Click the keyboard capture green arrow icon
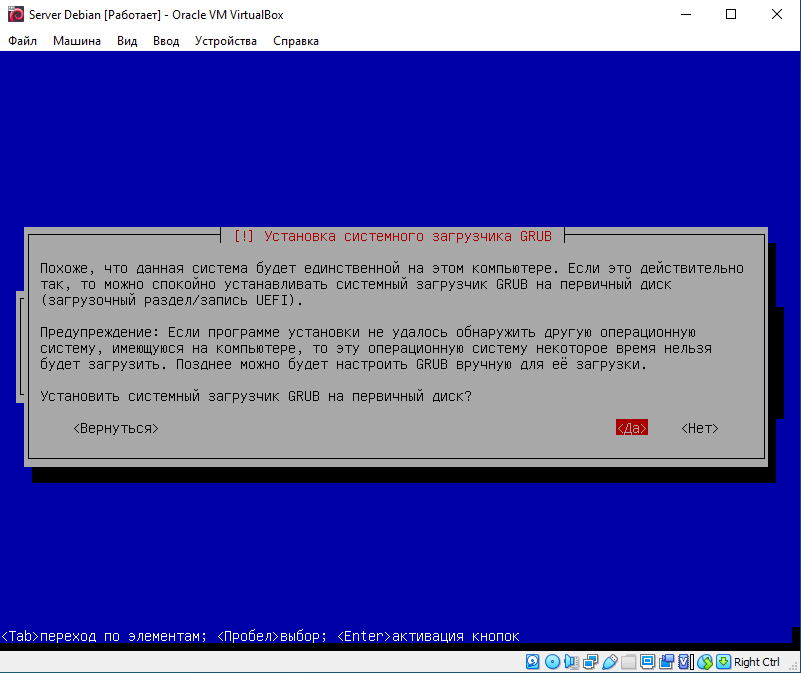 (x=722, y=662)
